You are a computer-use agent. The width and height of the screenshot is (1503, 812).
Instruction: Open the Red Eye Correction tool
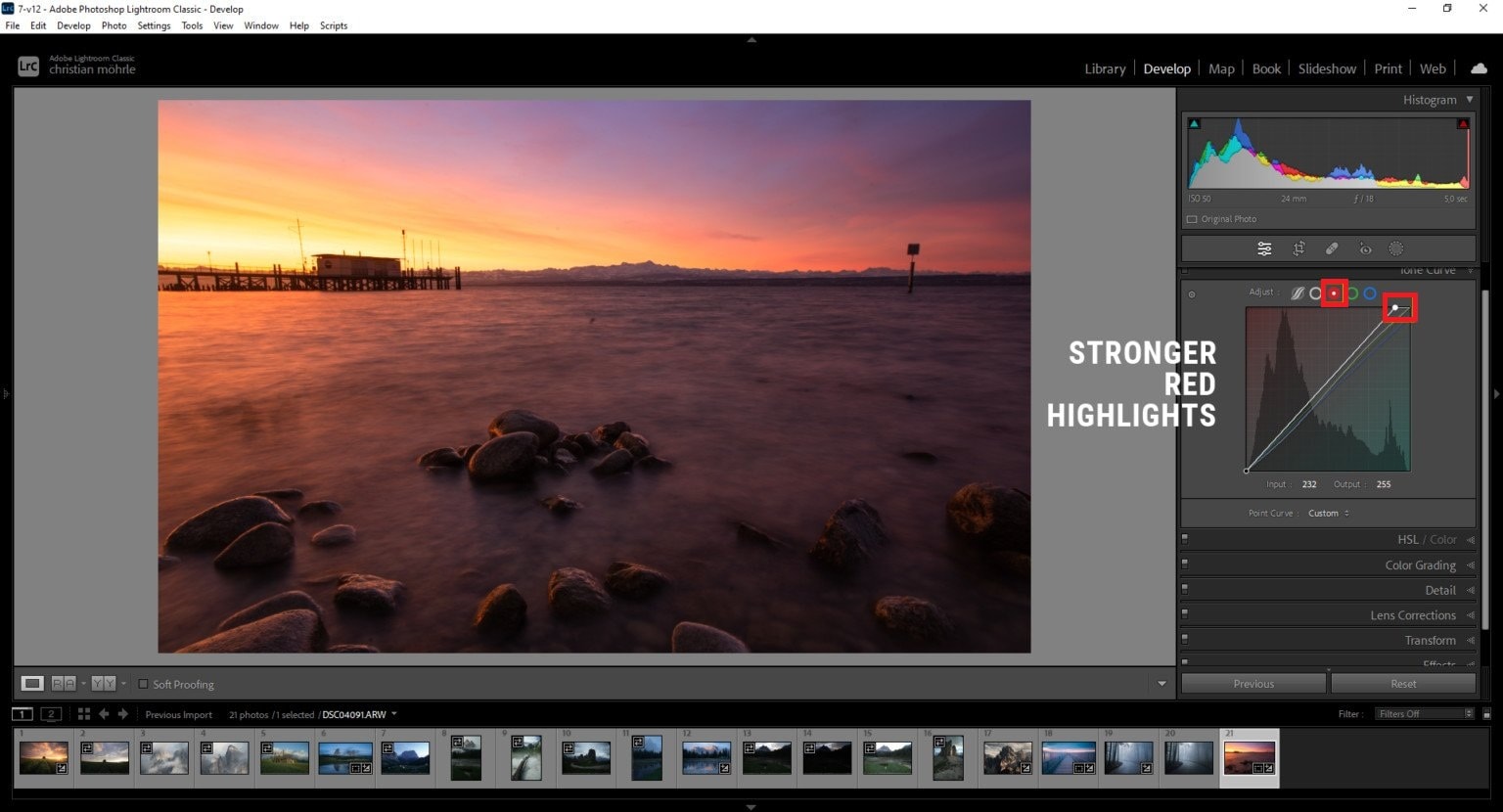point(1365,248)
